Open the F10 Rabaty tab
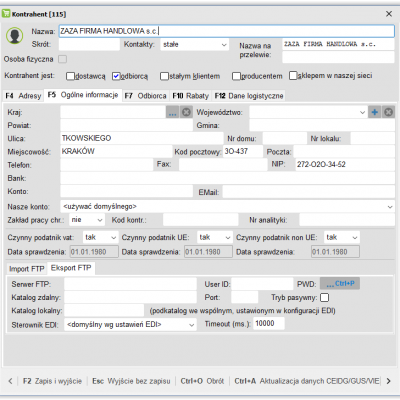The image size is (400, 400). (x=190, y=96)
